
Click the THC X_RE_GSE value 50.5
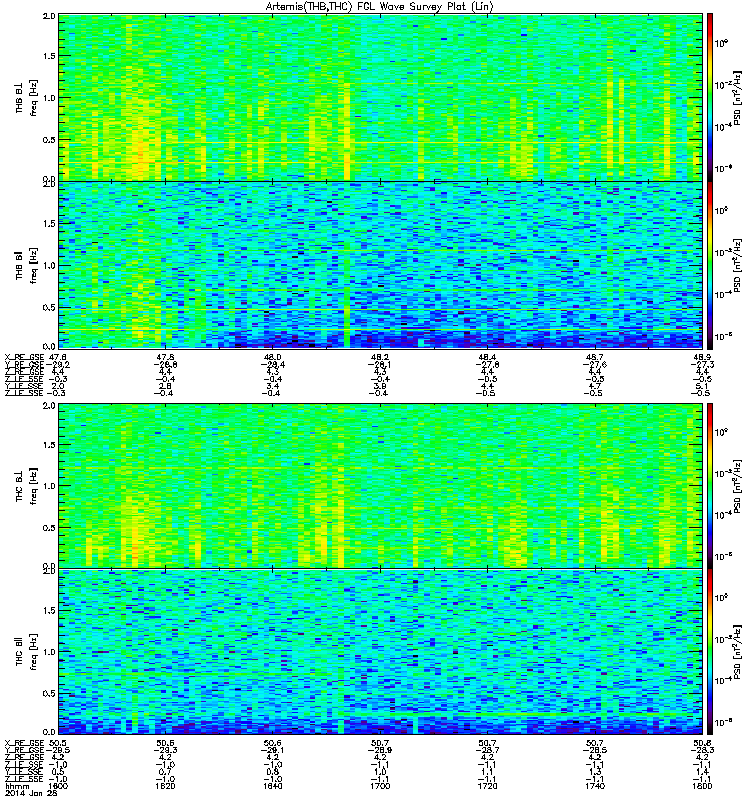tap(58, 743)
